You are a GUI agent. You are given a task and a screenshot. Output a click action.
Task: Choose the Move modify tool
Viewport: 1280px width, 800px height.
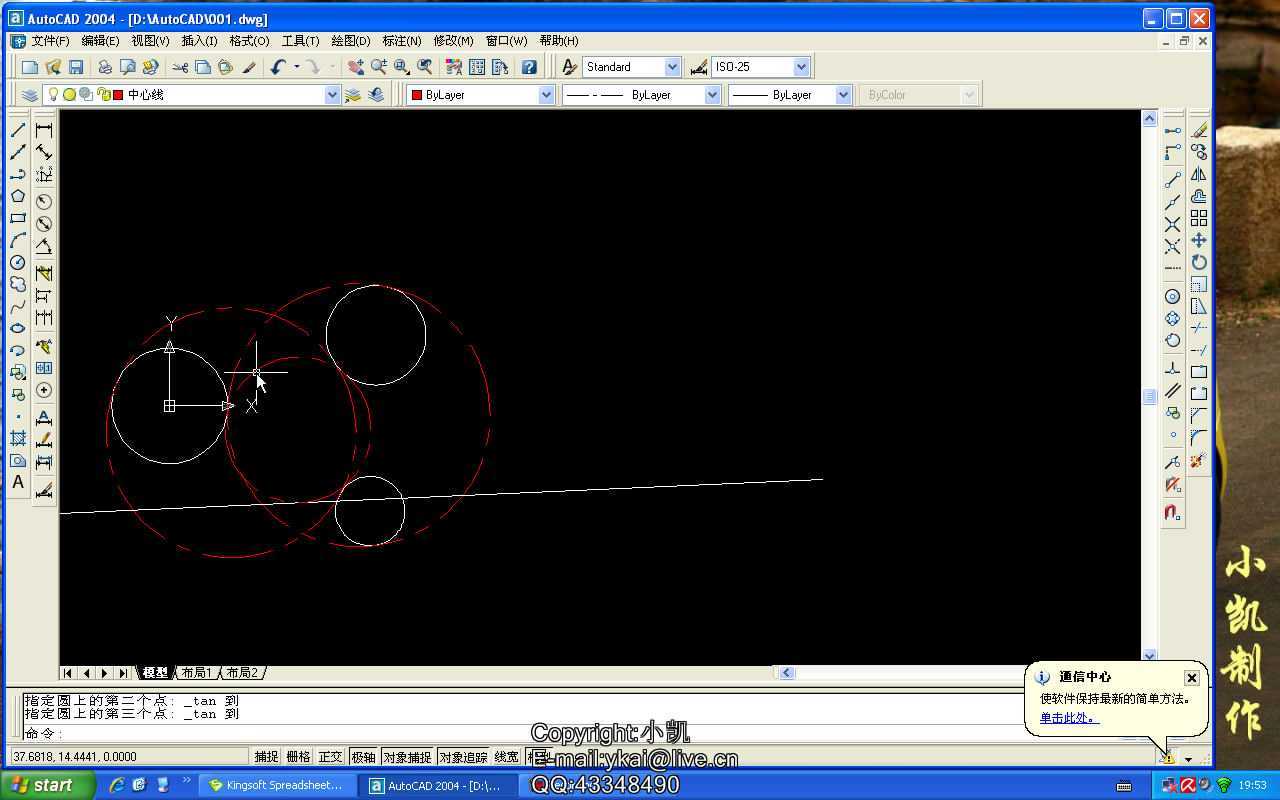coord(1199,240)
